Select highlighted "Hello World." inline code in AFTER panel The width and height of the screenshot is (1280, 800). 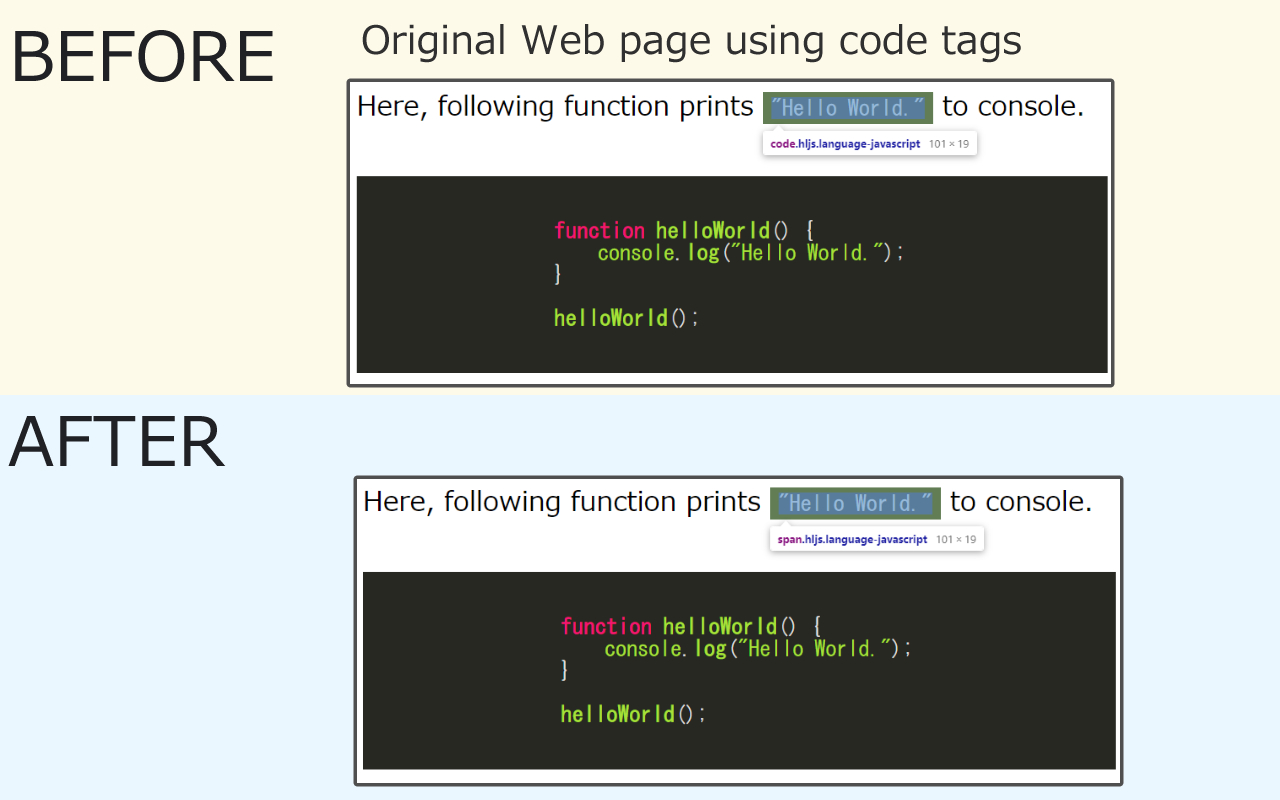point(855,503)
